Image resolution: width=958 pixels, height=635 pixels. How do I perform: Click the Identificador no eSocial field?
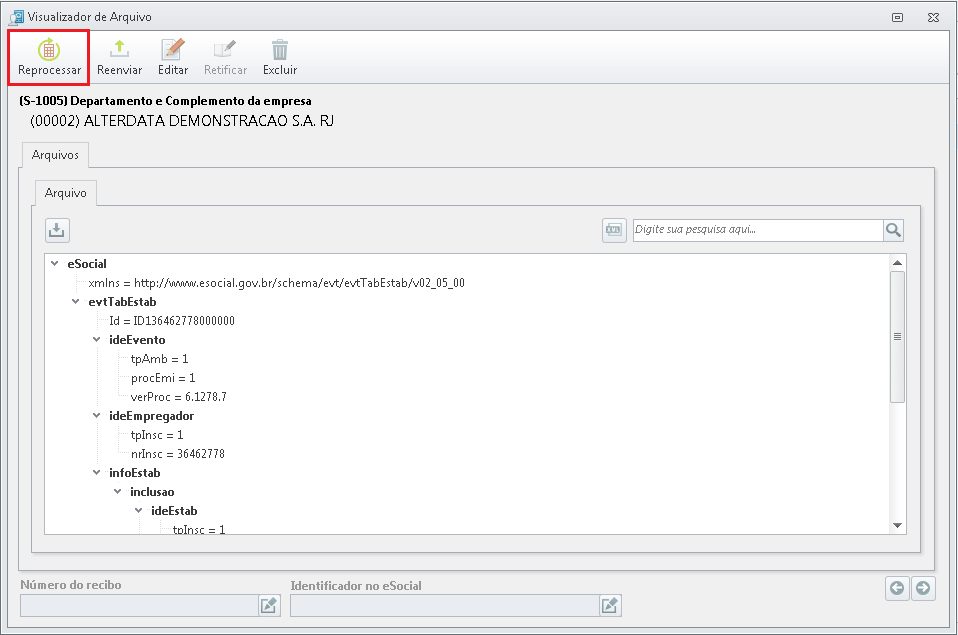pos(445,606)
